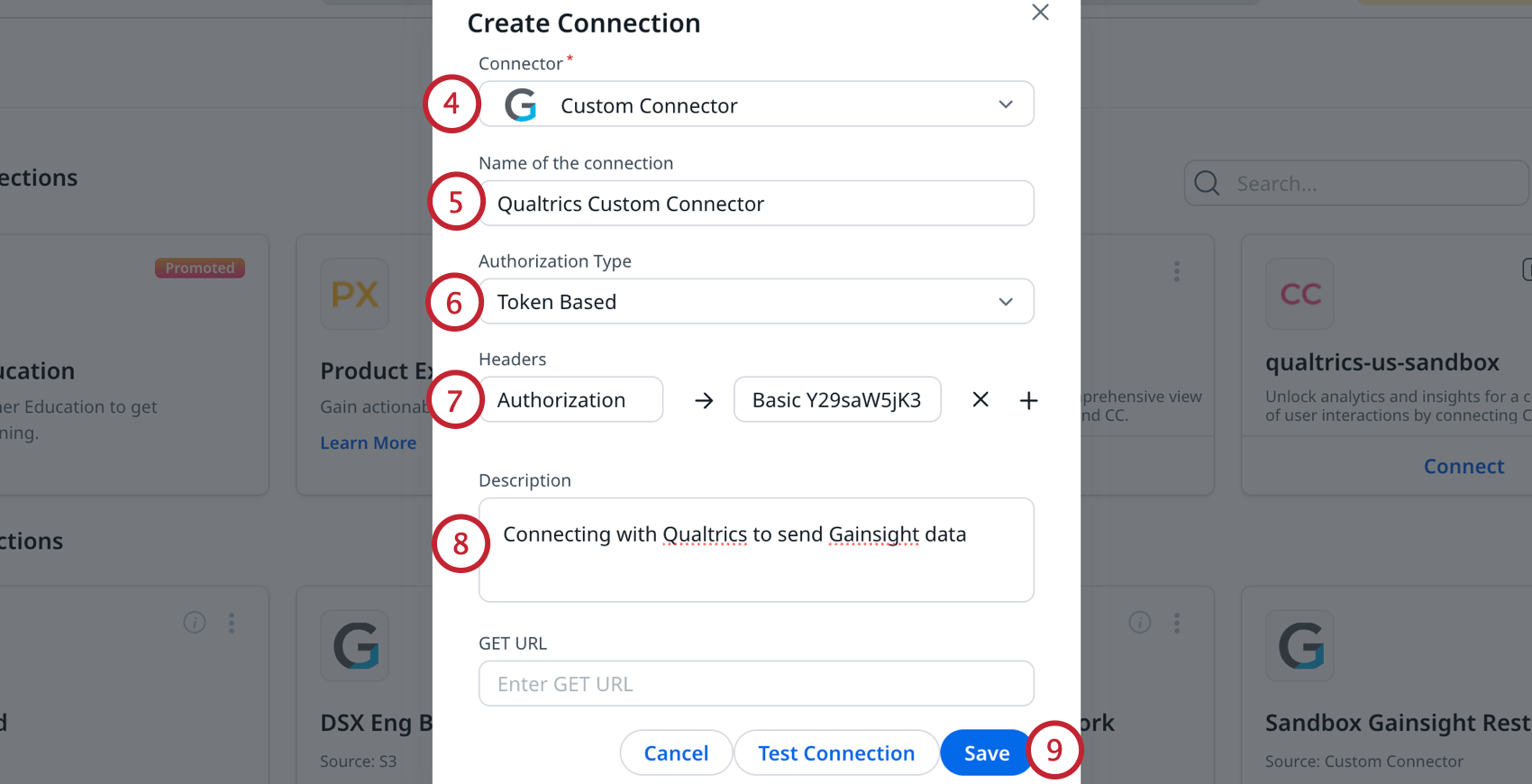Remove the Authorization header with the X icon
Viewport: 1532px width, 784px height.
coord(980,399)
